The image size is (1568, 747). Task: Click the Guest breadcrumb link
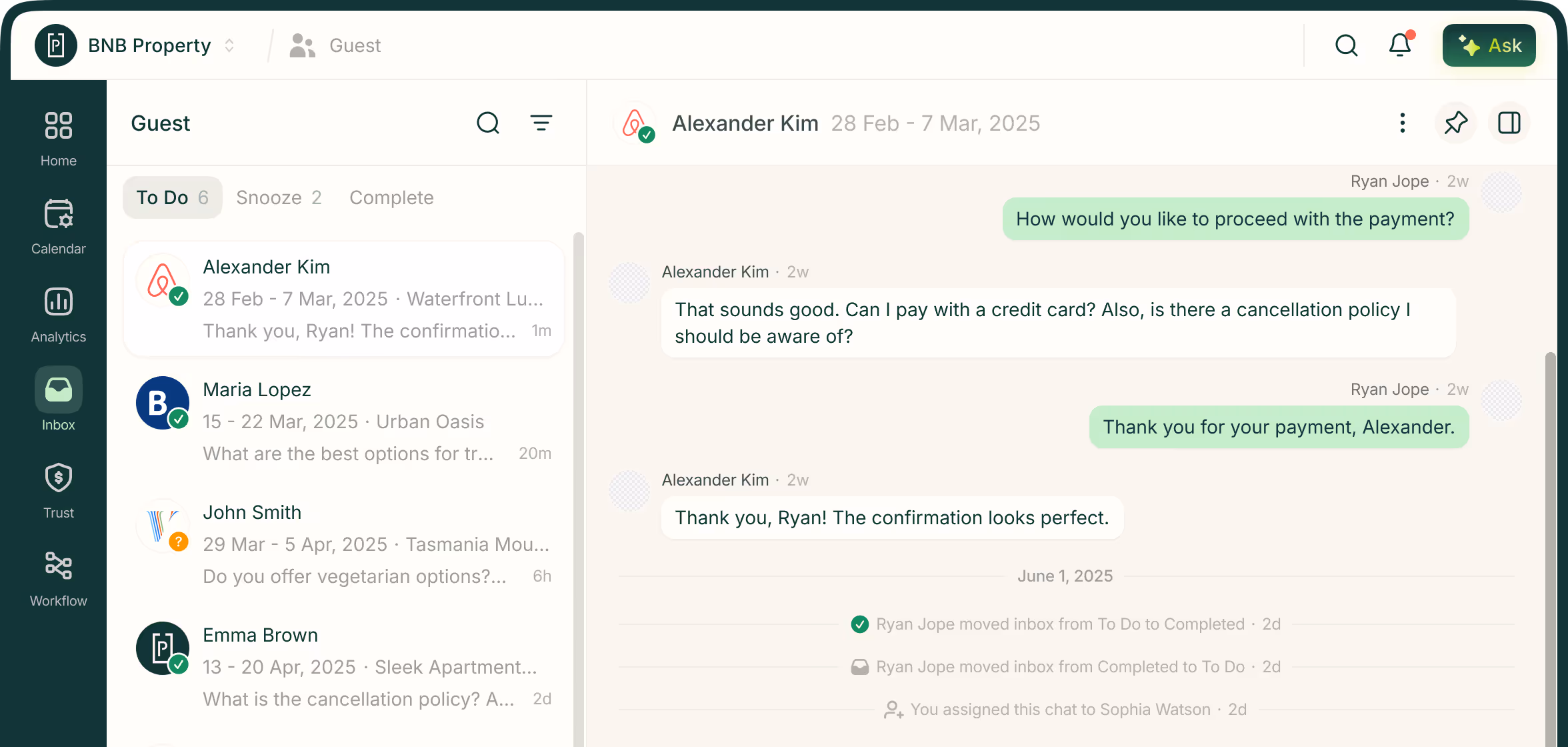[x=354, y=45]
